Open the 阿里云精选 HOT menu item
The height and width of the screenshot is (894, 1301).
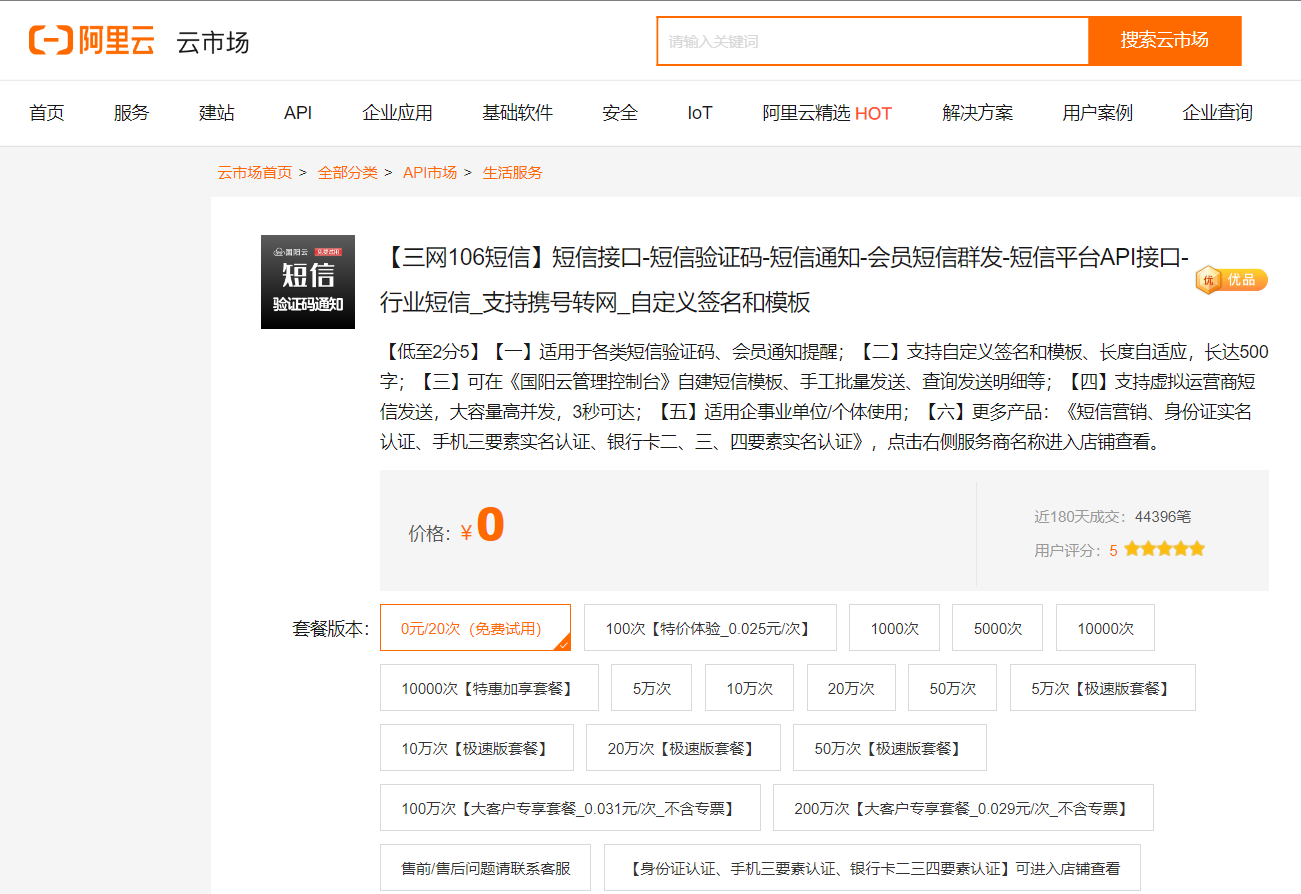point(827,113)
